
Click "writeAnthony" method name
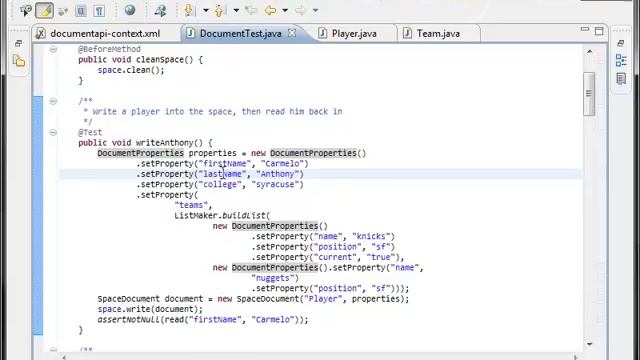tap(165, 143)
